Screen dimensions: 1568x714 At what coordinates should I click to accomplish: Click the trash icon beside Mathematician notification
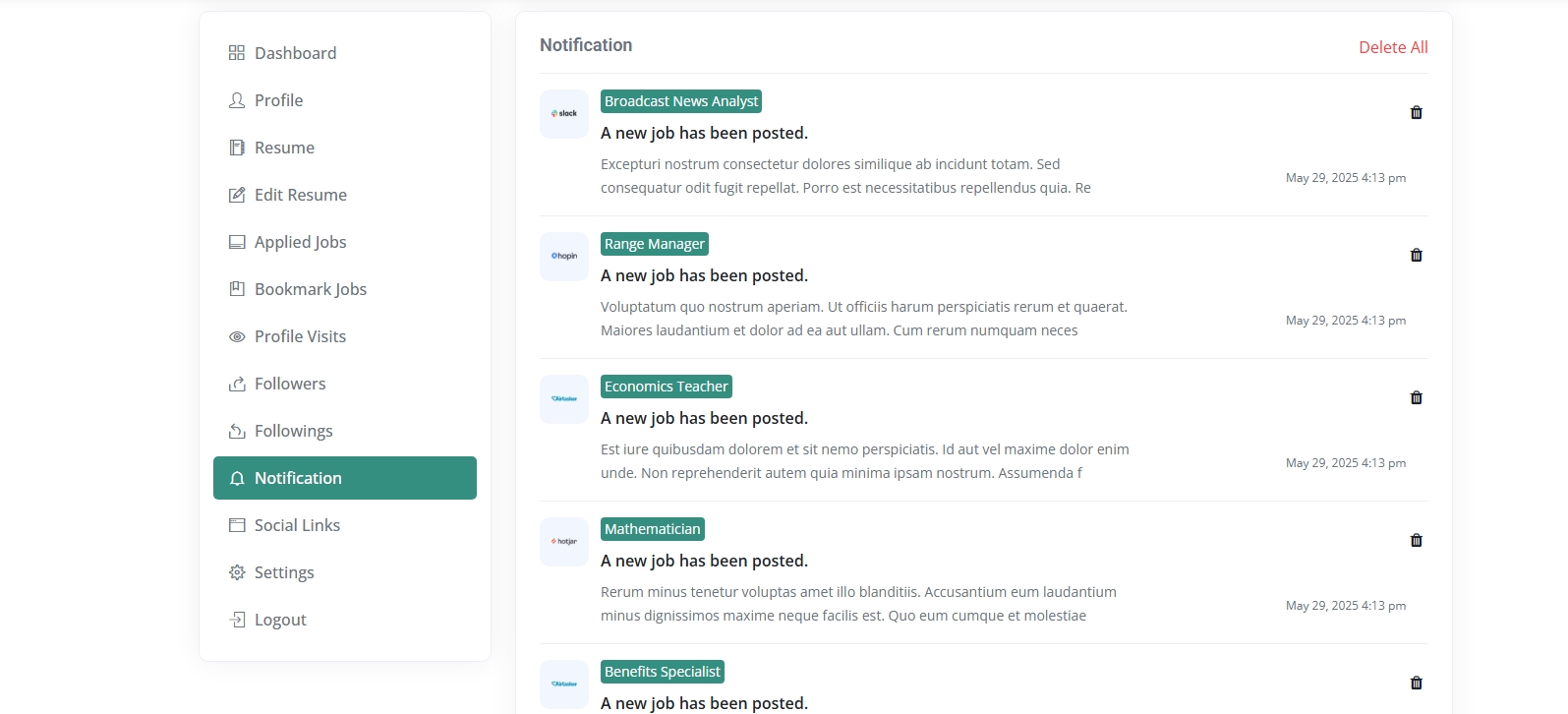click(1416, 540)
